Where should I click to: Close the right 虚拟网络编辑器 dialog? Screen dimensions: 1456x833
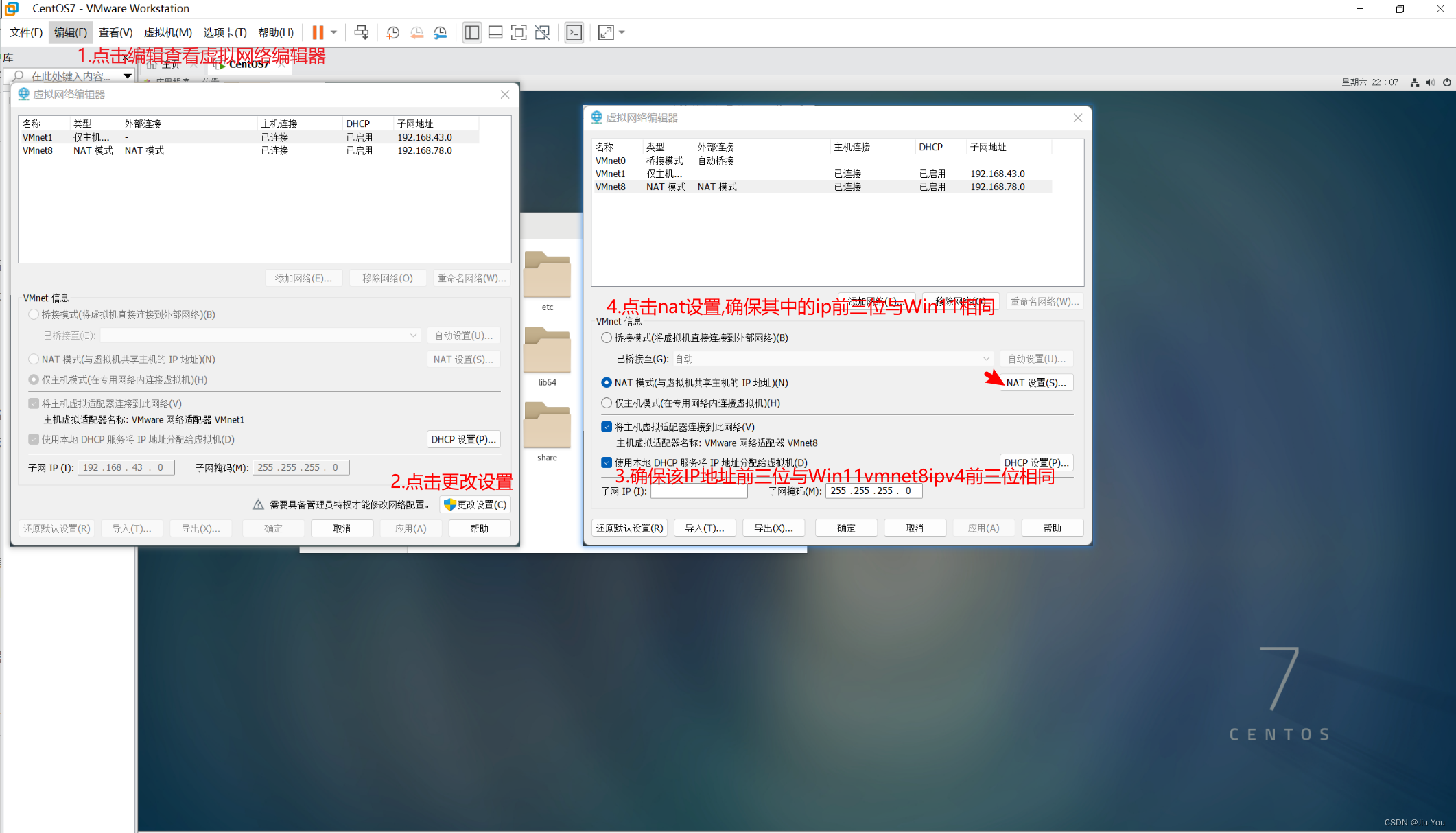pyautogui.click(x=1078, y=118)
